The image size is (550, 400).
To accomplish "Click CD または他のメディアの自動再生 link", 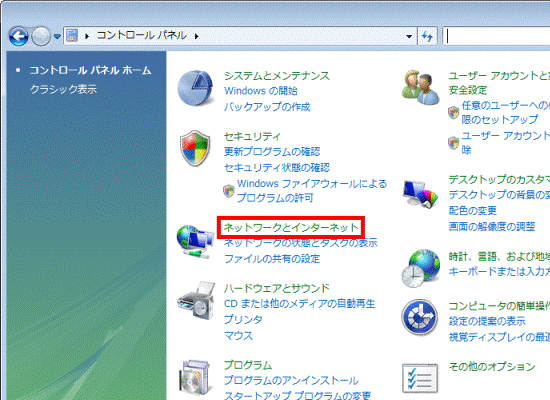I will point(299,304).
